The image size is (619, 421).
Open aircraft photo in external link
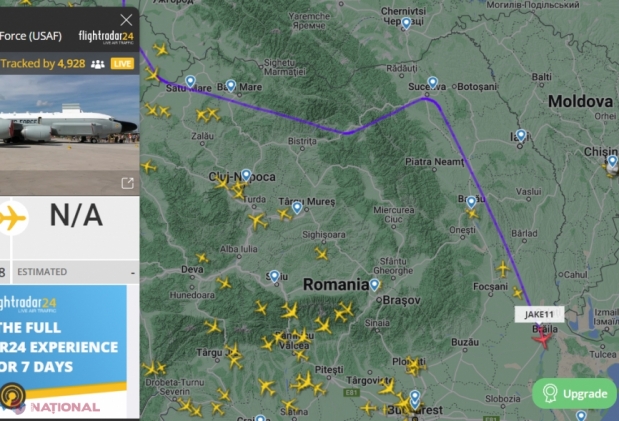coord(127,183)
